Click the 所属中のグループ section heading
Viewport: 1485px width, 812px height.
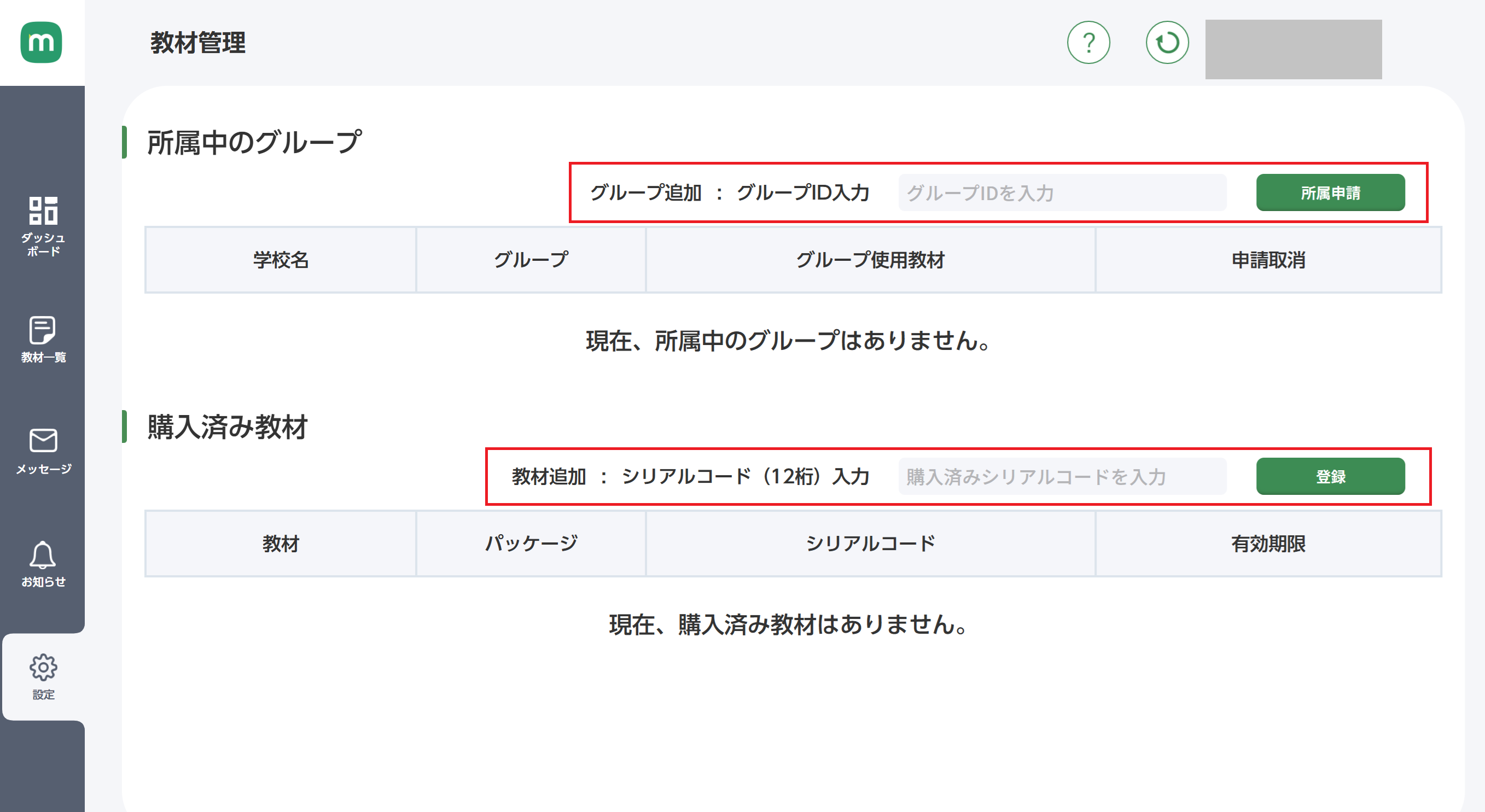click(254, 142)
